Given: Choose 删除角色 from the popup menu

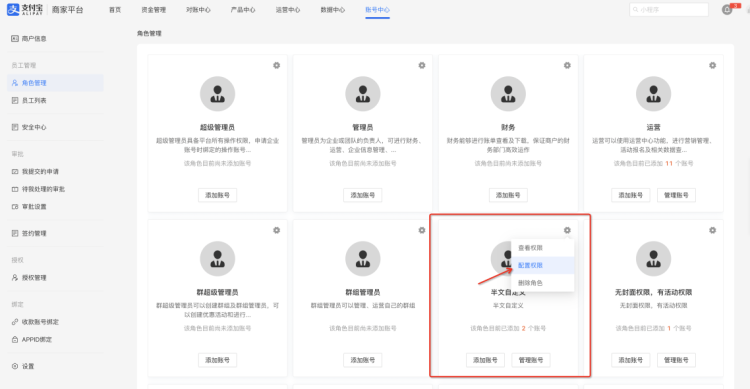Looking at the screenshot, I should pyautogui.click(x=542, y=283).
